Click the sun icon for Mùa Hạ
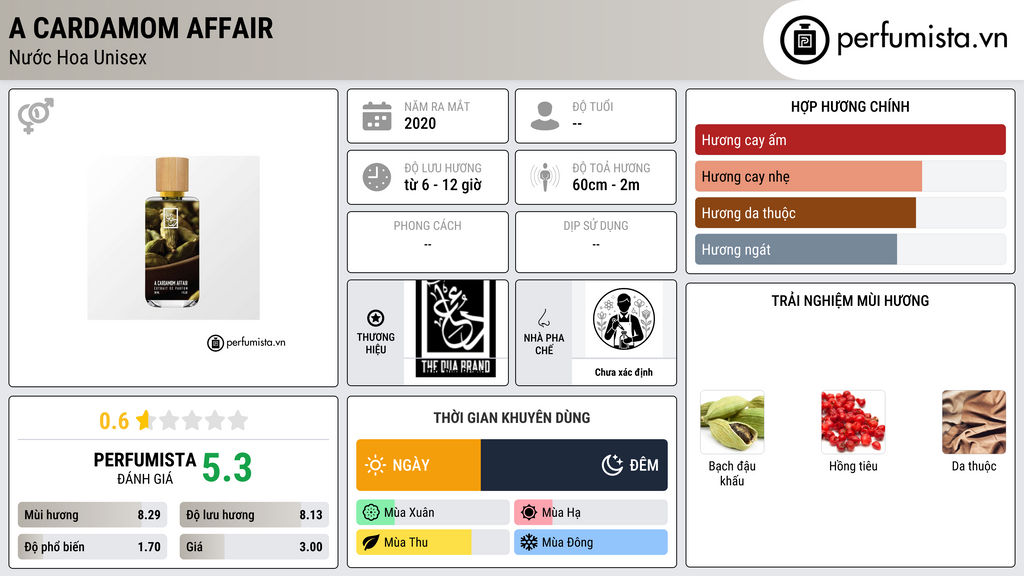Viewport: 1024px width, 576px height. point(529,513)
